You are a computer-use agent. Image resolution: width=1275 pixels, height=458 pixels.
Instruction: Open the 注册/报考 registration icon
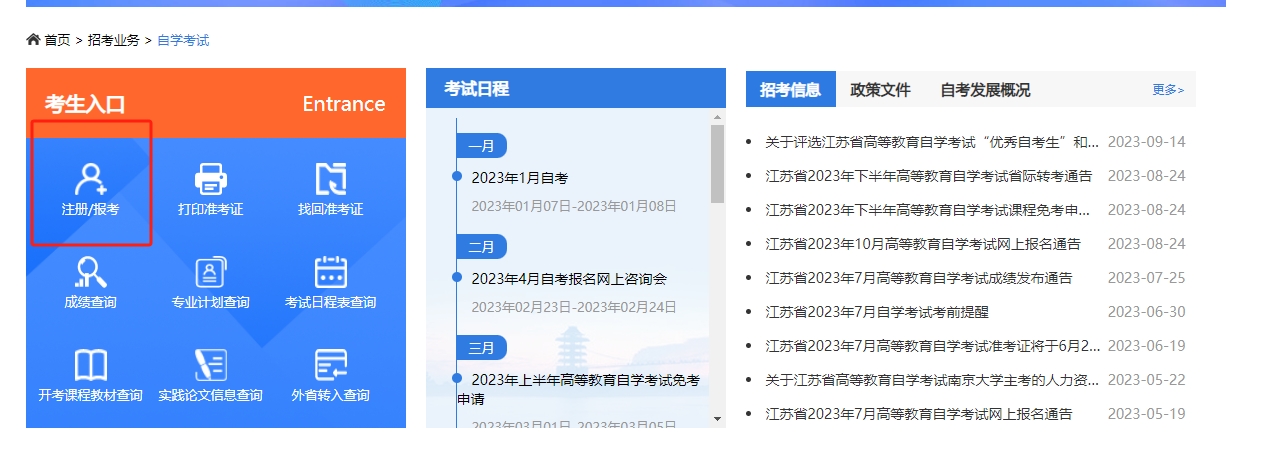tap(90, 179)
